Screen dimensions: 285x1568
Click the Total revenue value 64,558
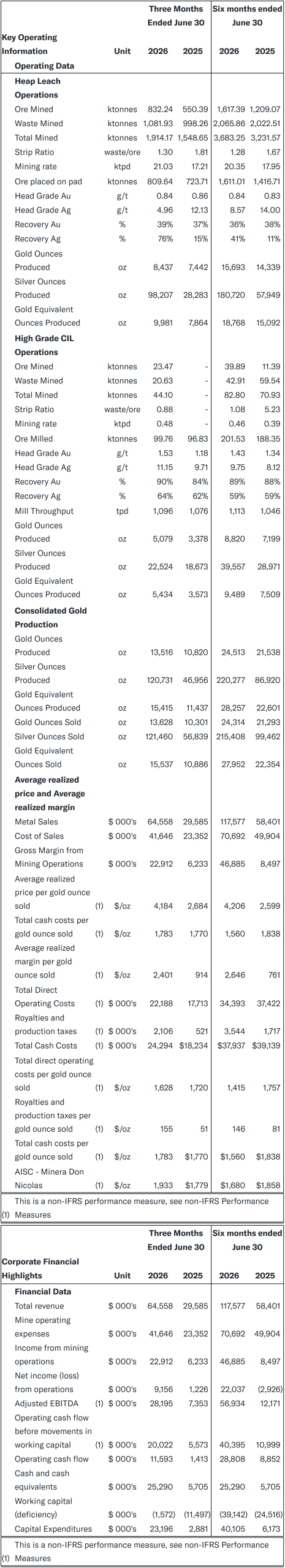pos(161,1306)
